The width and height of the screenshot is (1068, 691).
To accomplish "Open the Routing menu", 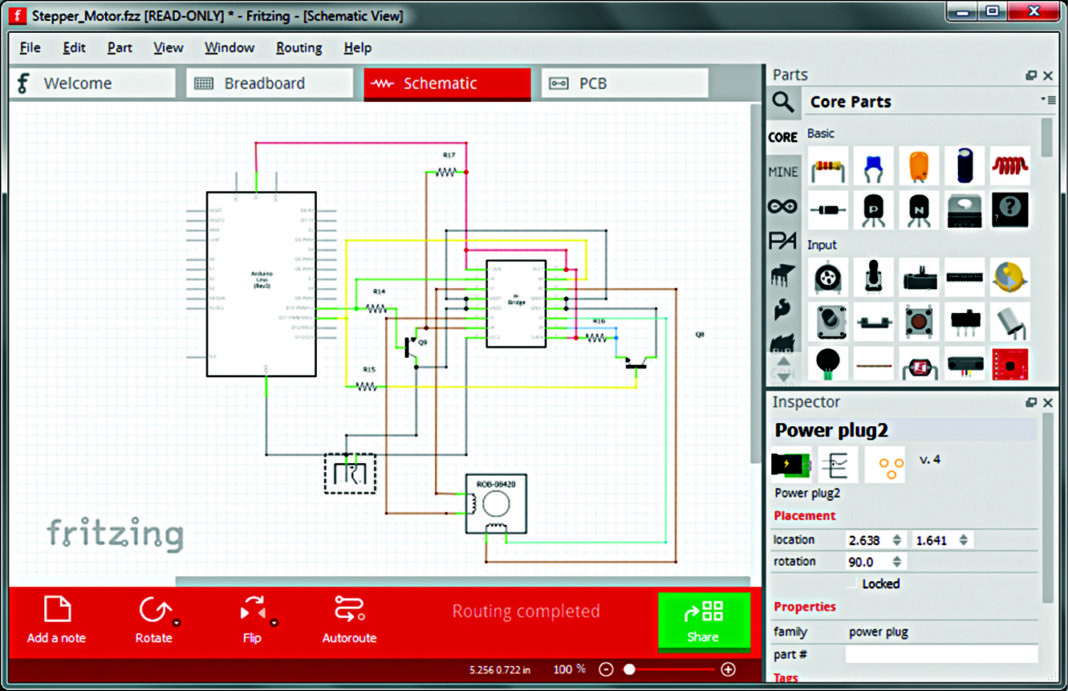I will click(298, 47).
